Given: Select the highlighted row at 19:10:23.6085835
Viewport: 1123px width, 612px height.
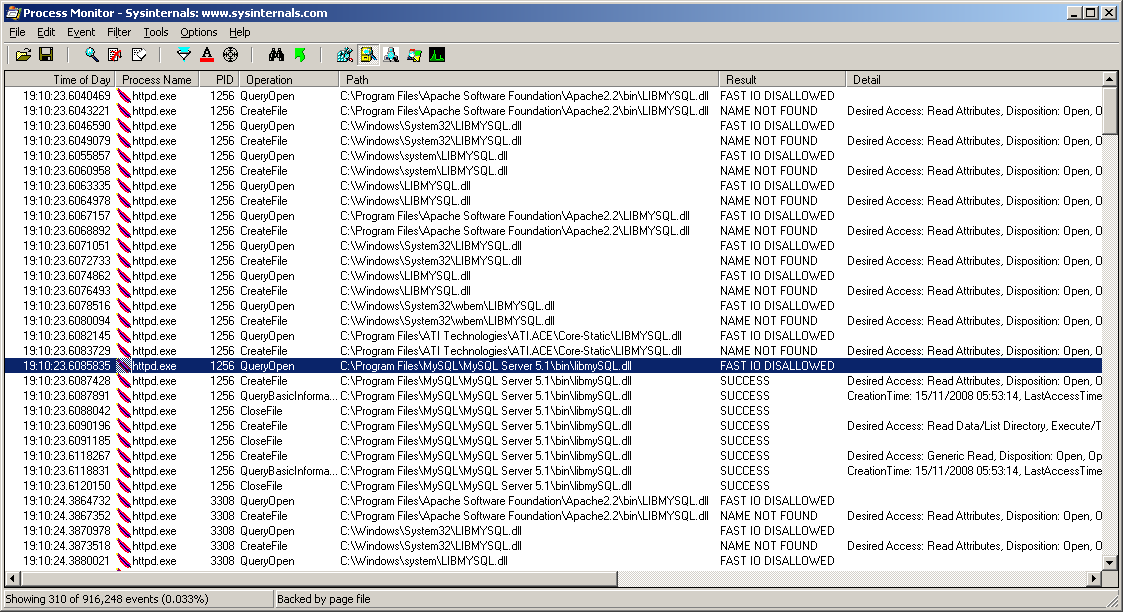Looking at the screenshot, I should point(553,366).
